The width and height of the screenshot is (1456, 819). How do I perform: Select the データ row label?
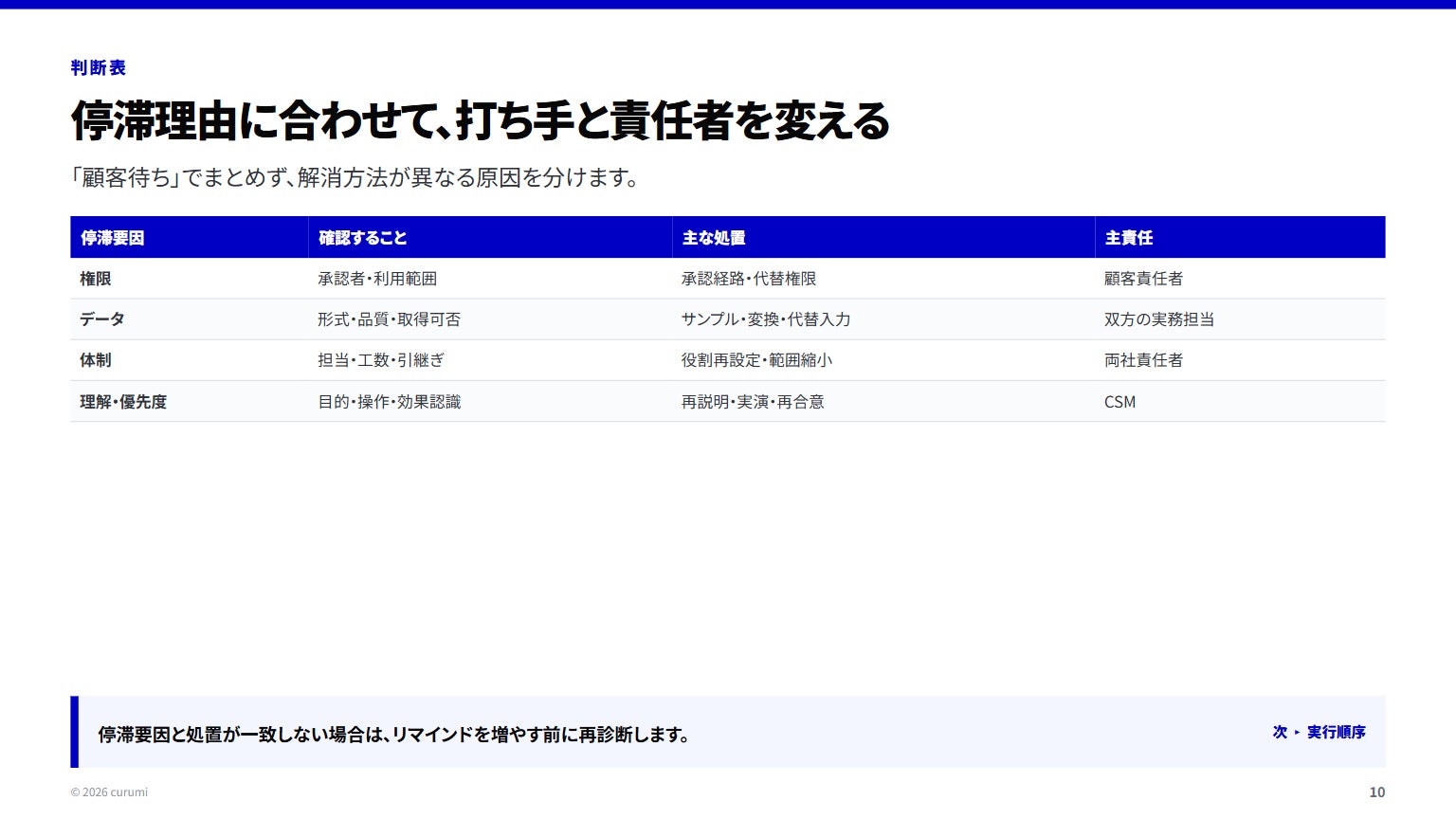point(102,319)
